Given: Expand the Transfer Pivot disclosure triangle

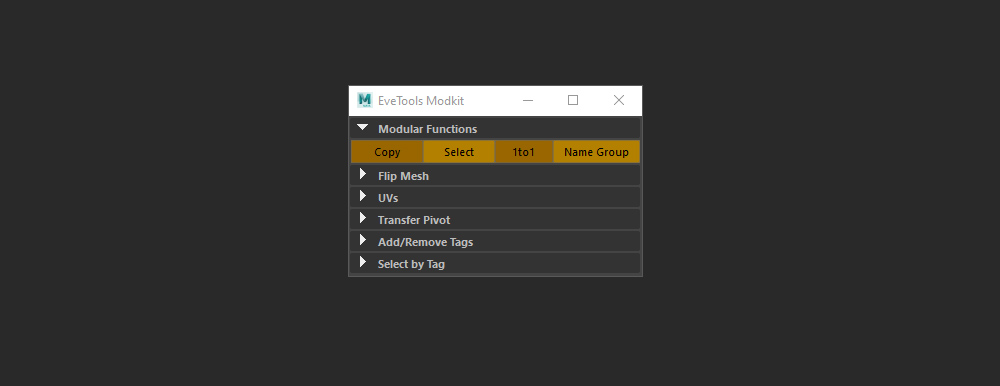Looking at the screenshot, I should tap(363, 218).
